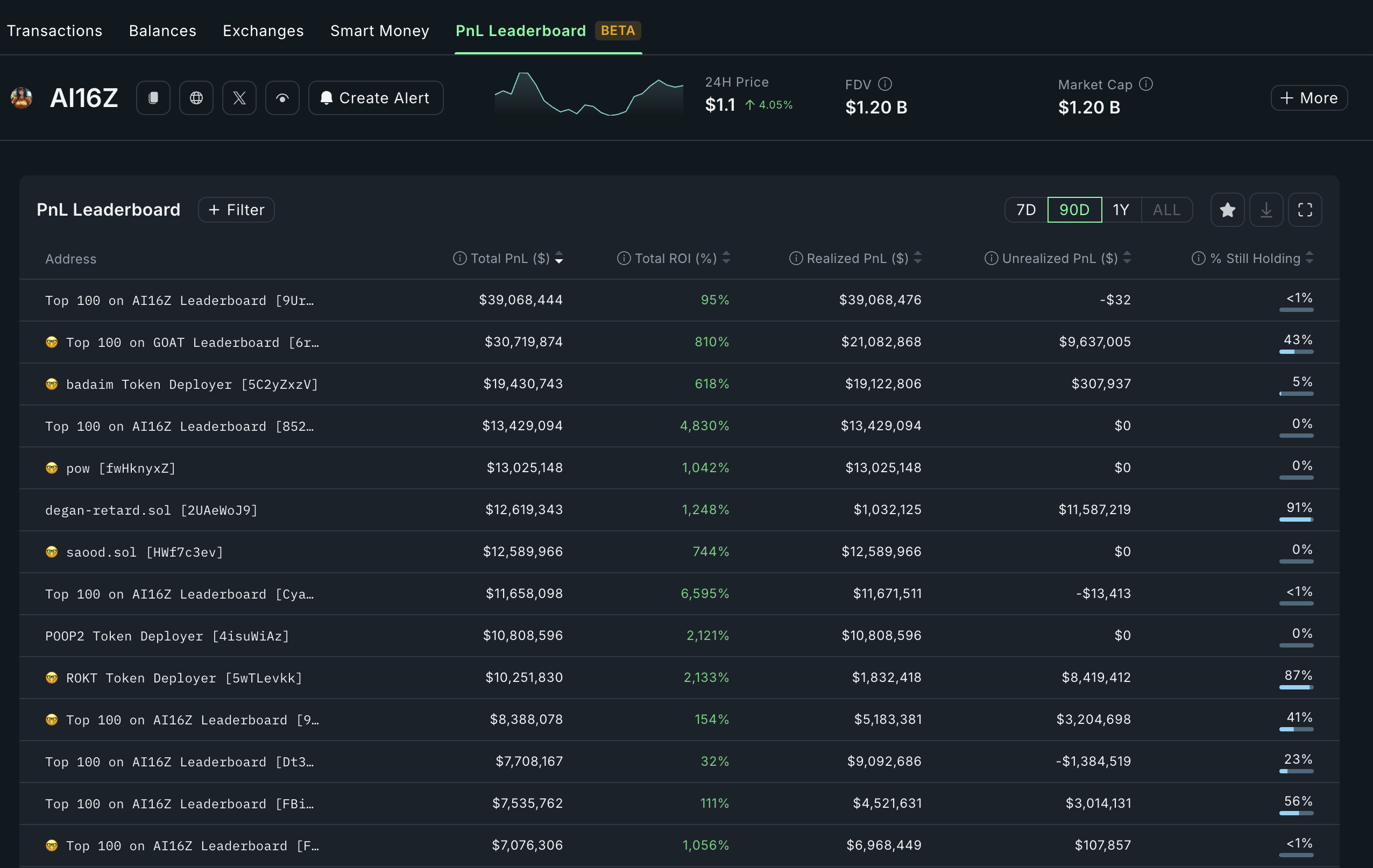The image size is (1373, 868).
Task: Click the globe/website icon for AI16Z
Action: pos(196,97)
